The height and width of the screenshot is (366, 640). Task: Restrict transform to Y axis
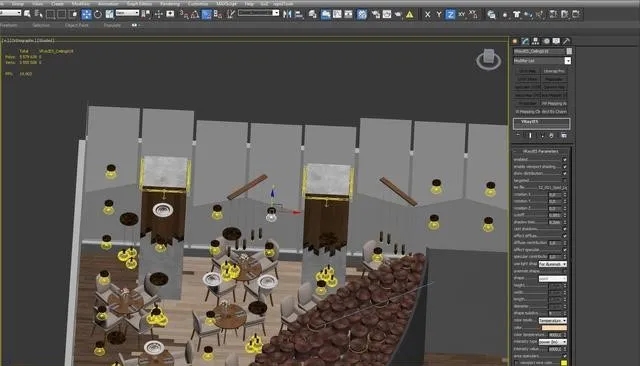pos(439,14)
